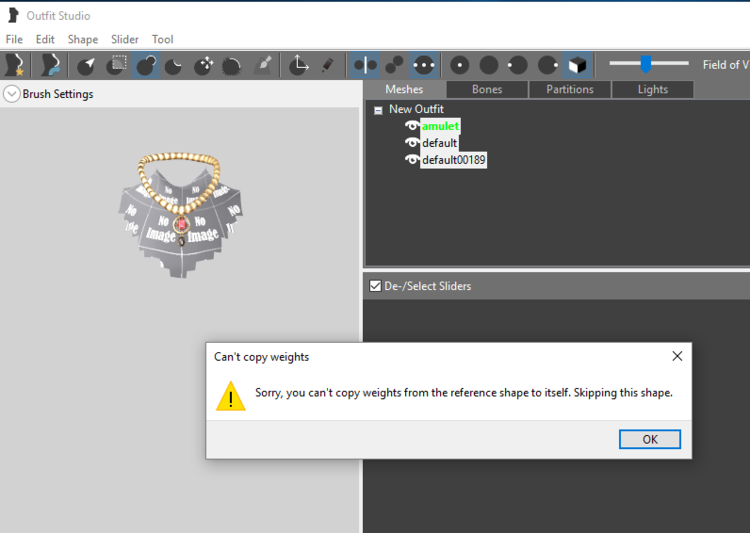The height and width of the screenshot is (533, 750).
Task: Select the pencil vertex edit tool
Action: click(x=328, y=65)
